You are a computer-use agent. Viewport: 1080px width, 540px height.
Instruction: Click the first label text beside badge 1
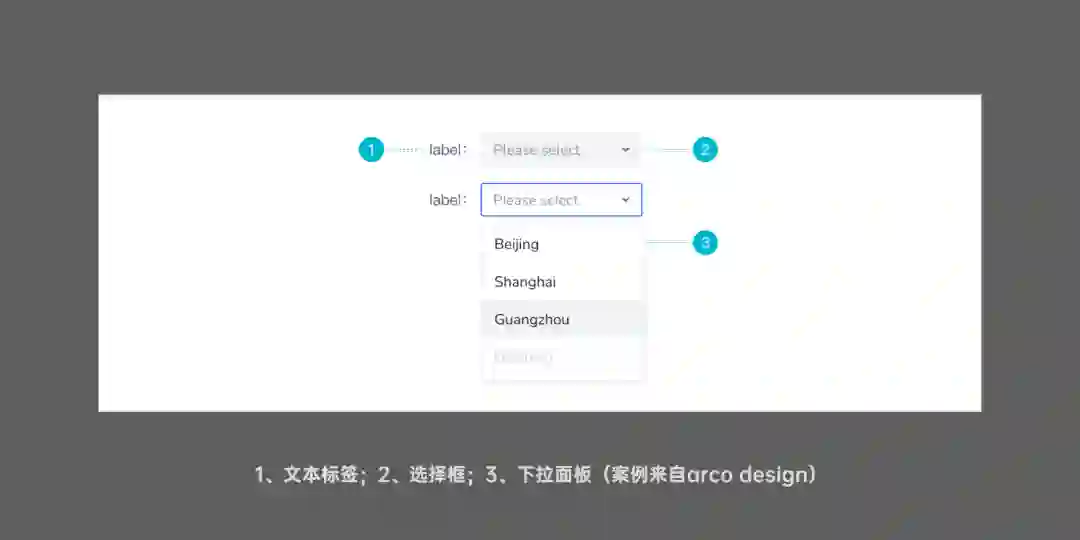448,149
